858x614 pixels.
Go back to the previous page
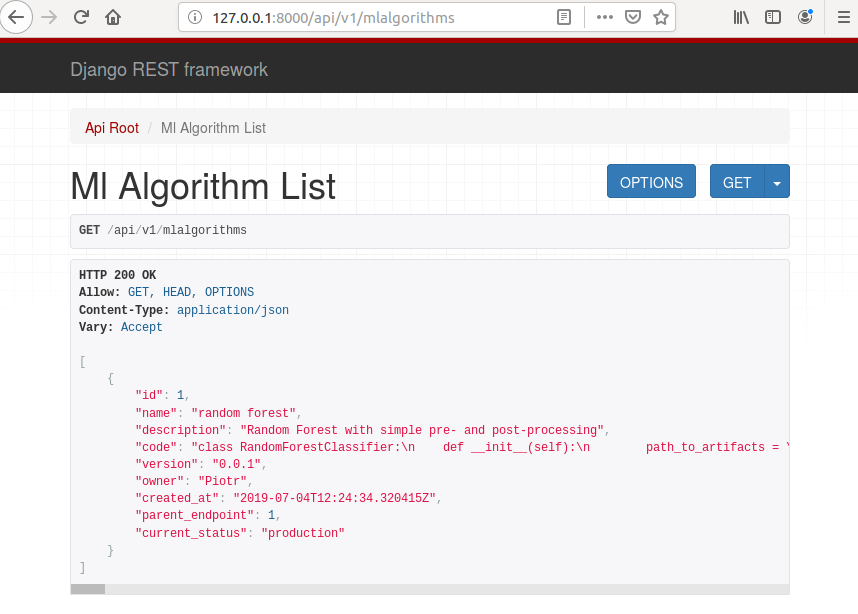click(16, 17)
